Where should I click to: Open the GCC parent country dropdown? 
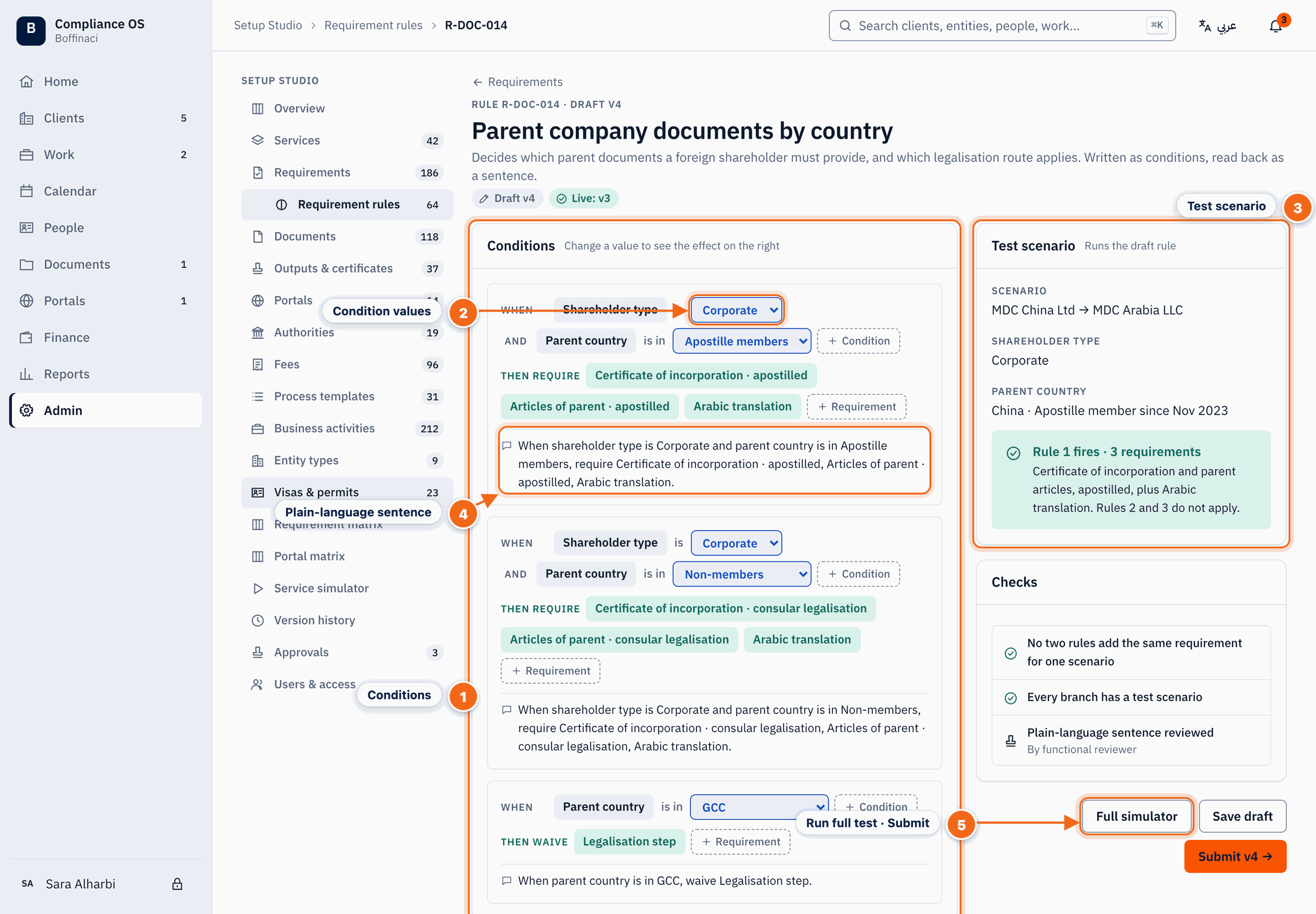[x=759, y=807]
